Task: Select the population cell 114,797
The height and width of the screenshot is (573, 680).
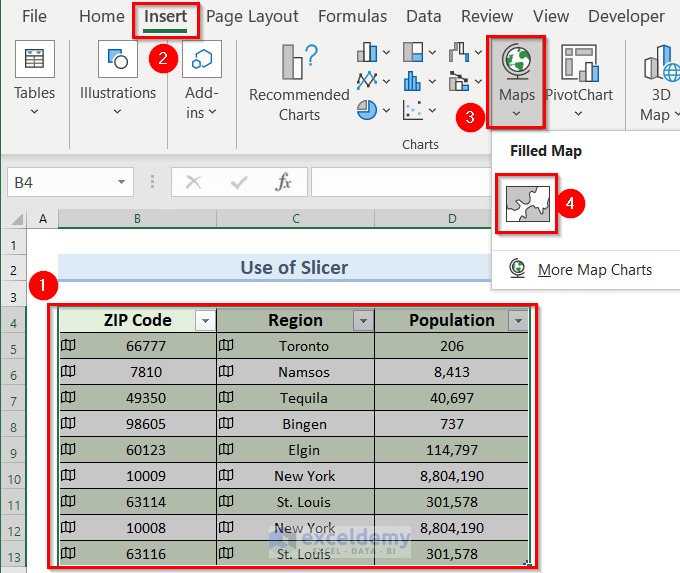Action: [x=451, y=450]
